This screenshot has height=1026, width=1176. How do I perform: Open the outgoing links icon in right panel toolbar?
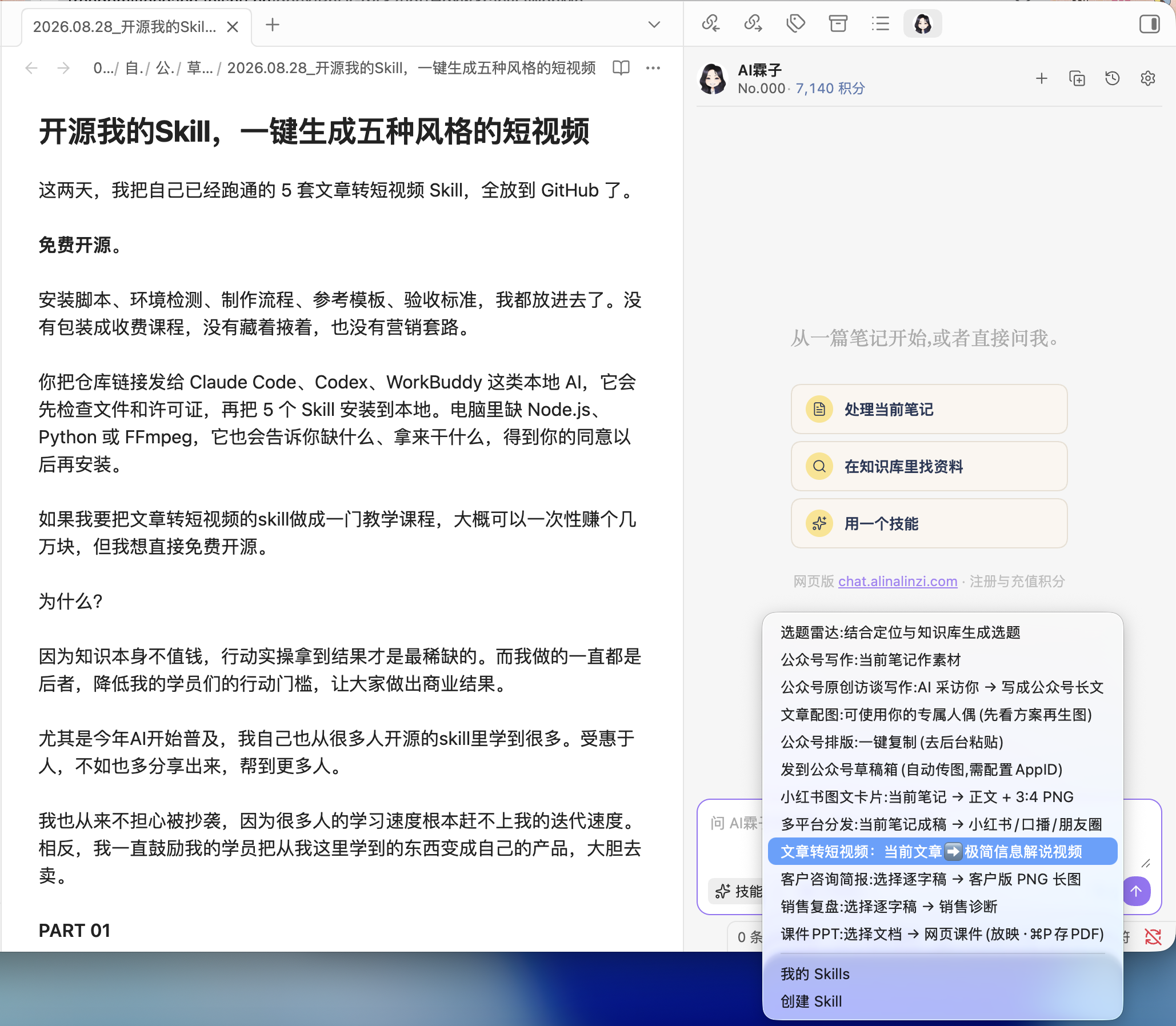753,23
